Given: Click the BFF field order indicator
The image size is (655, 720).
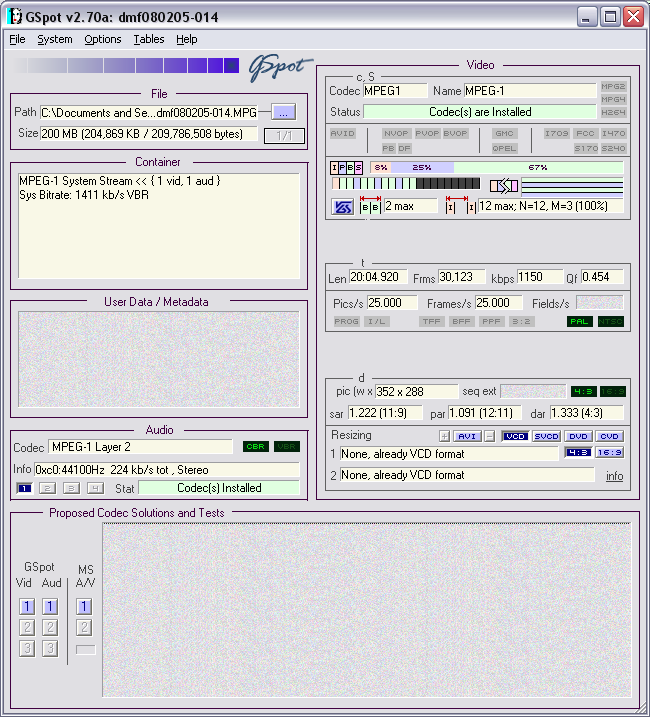Looking at the screenshot, I should [x=461, y=322].
